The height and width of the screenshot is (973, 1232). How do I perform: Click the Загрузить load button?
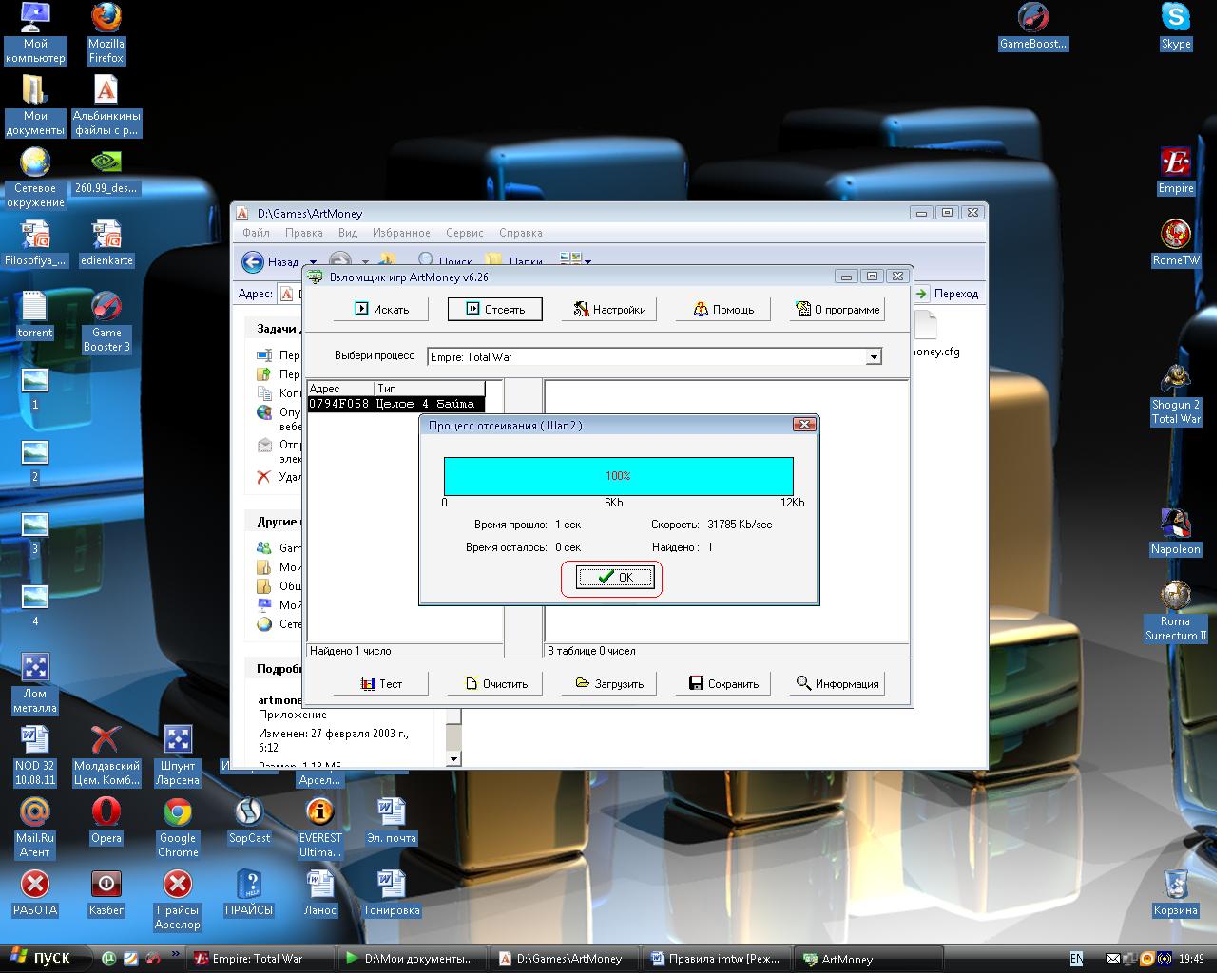609,683
